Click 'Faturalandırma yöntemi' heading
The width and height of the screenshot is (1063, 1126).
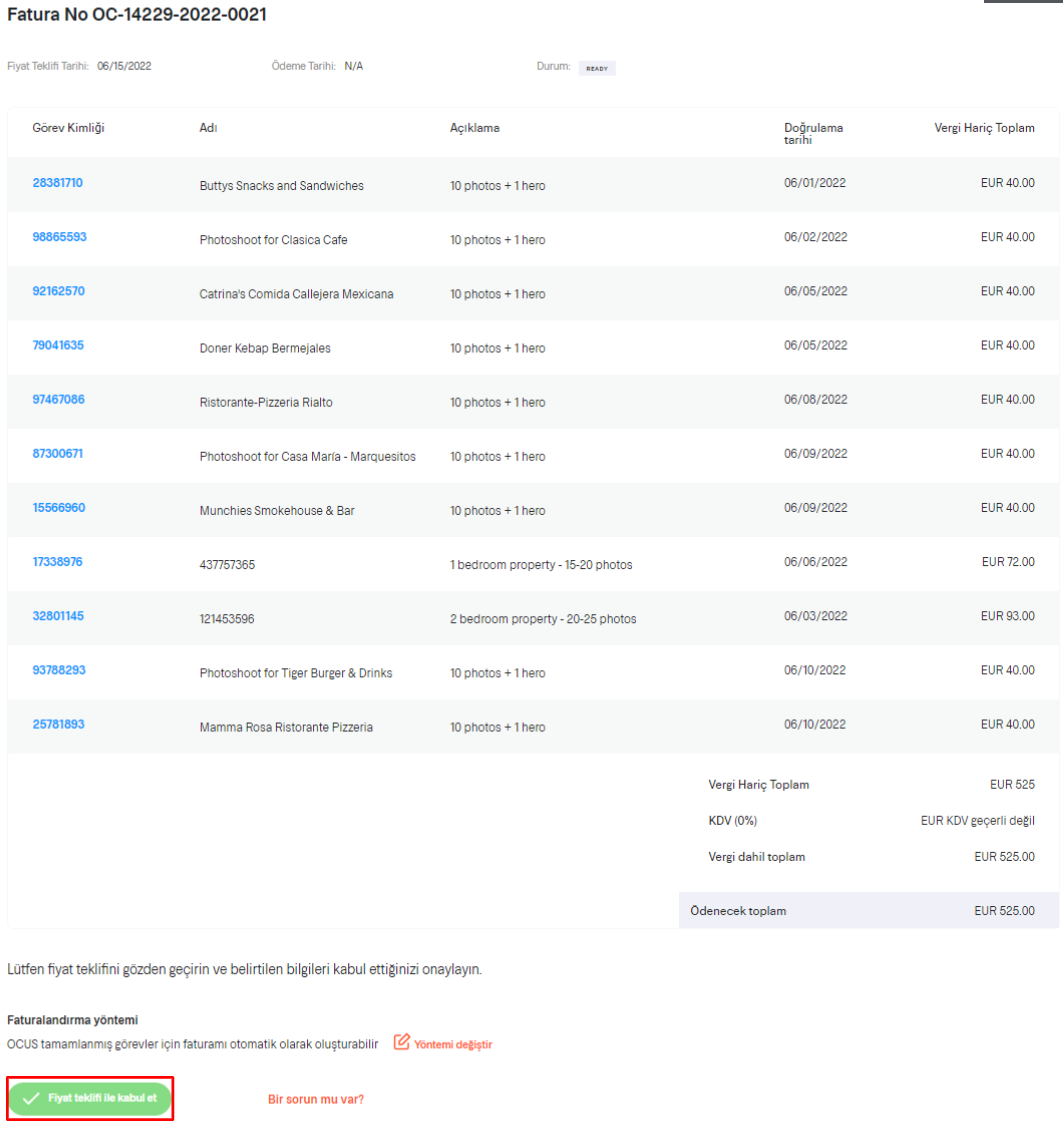[x=73, y=1020]
